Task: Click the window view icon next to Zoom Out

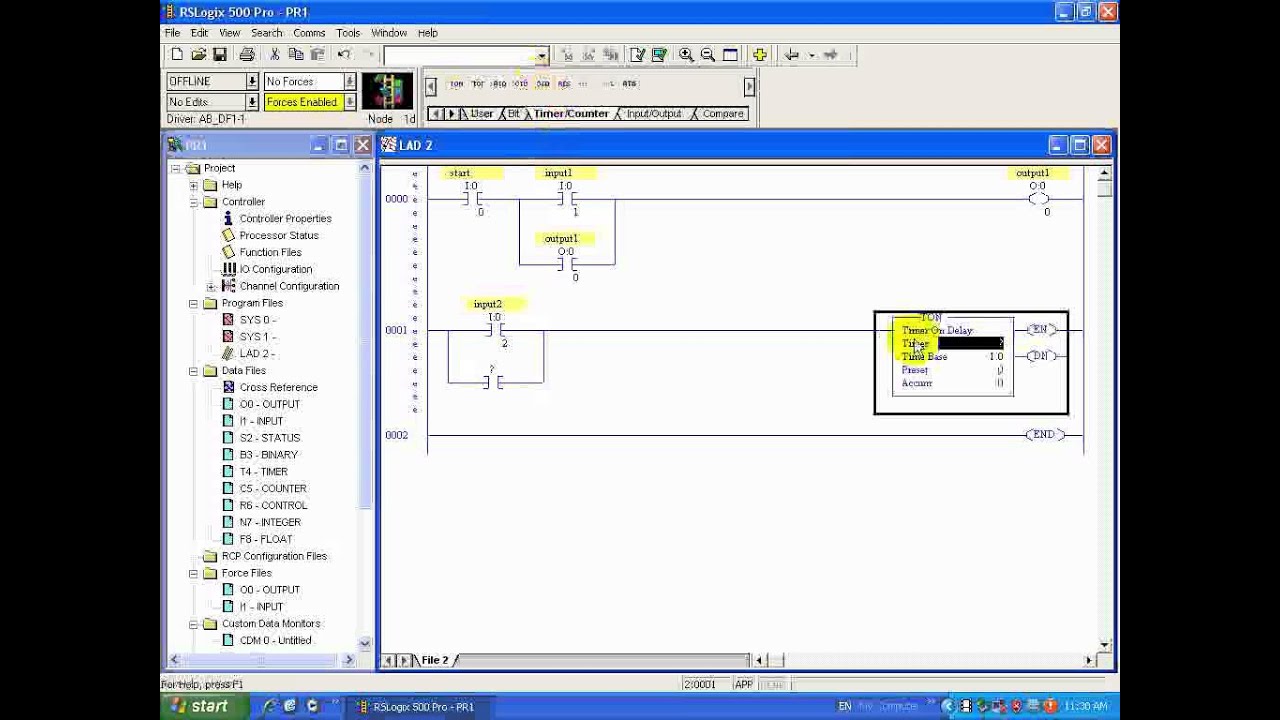Action: point(730,55)
